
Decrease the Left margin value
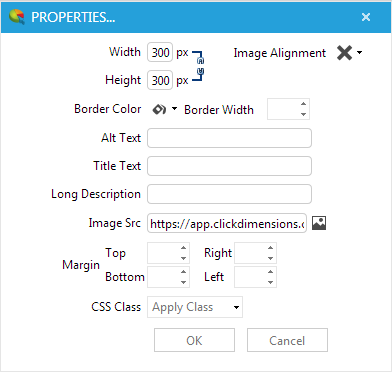point(270,282)
